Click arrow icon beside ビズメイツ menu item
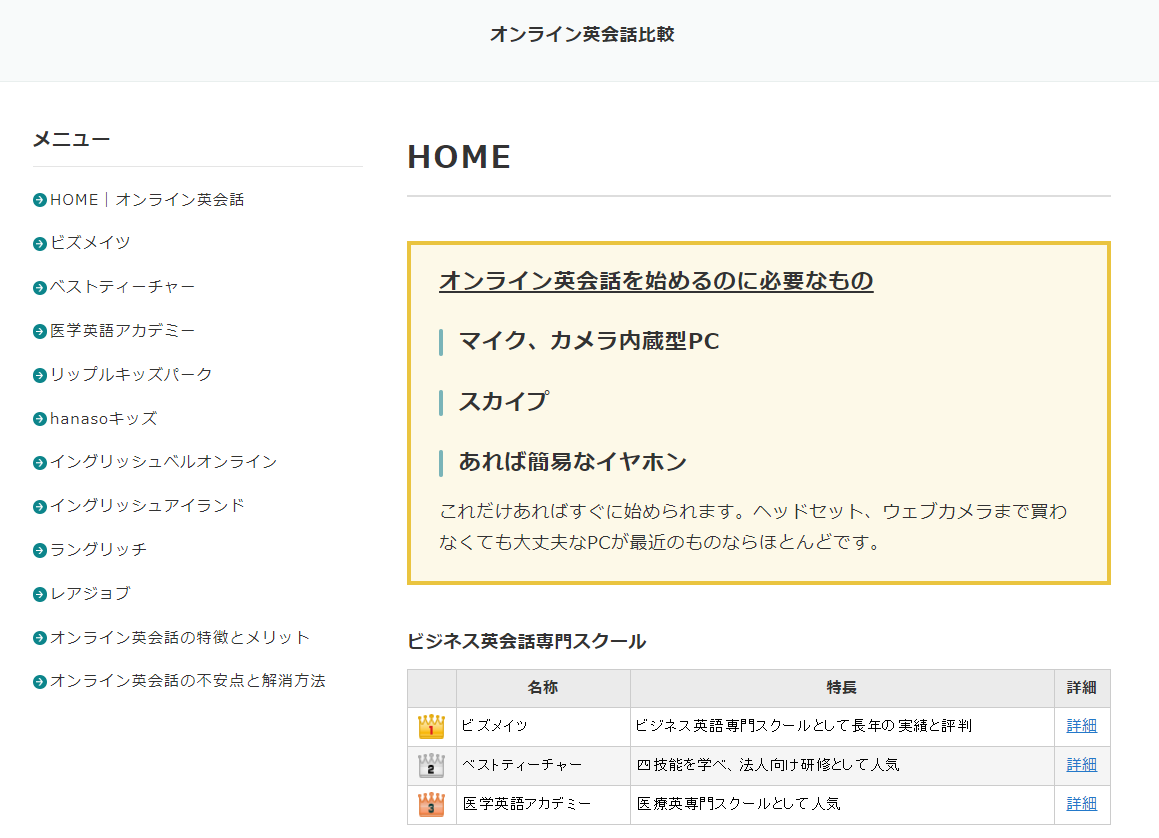 [x=40, y=243]
